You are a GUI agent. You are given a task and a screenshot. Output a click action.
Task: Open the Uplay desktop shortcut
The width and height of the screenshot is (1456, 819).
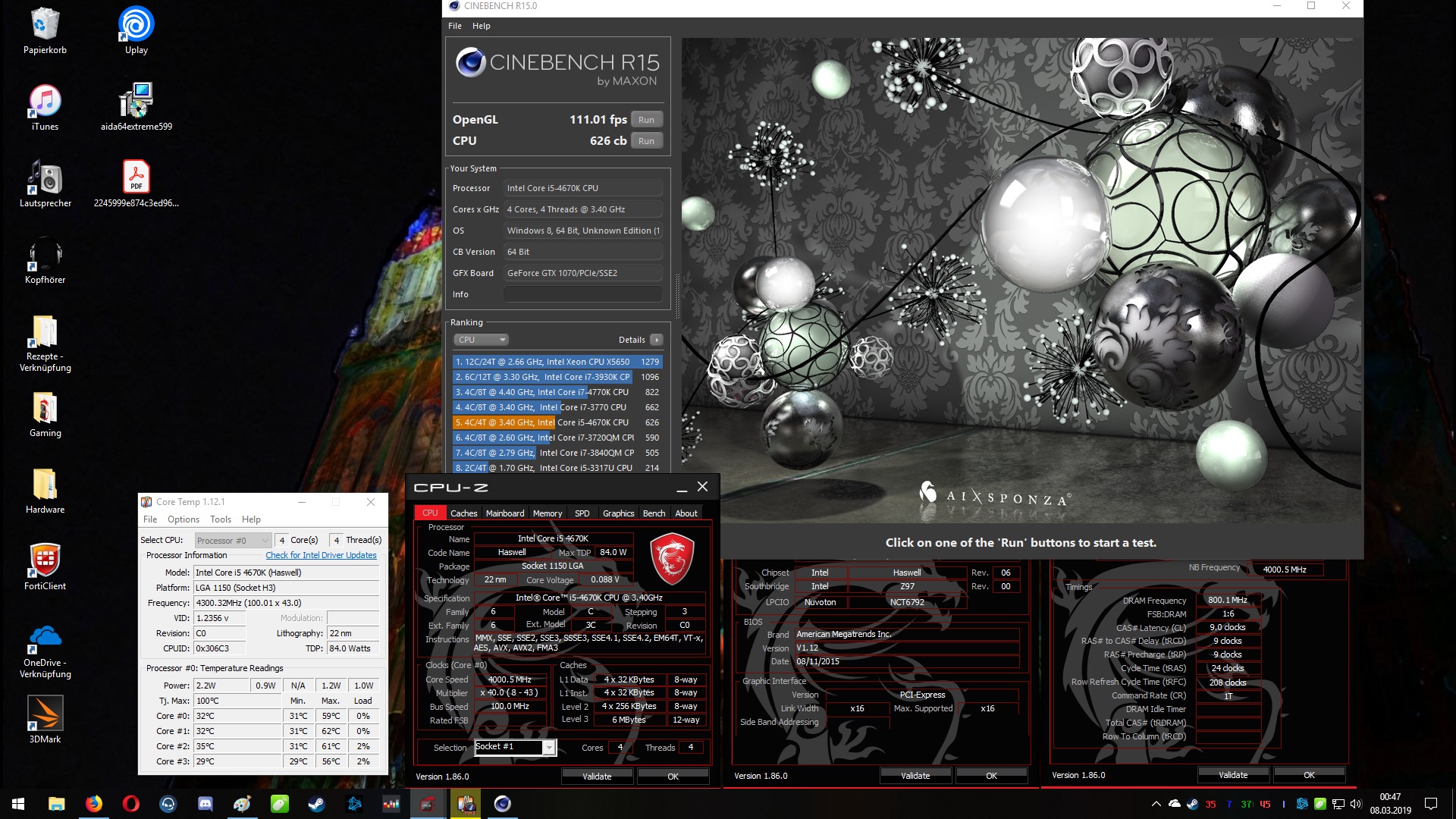[136, 30]
